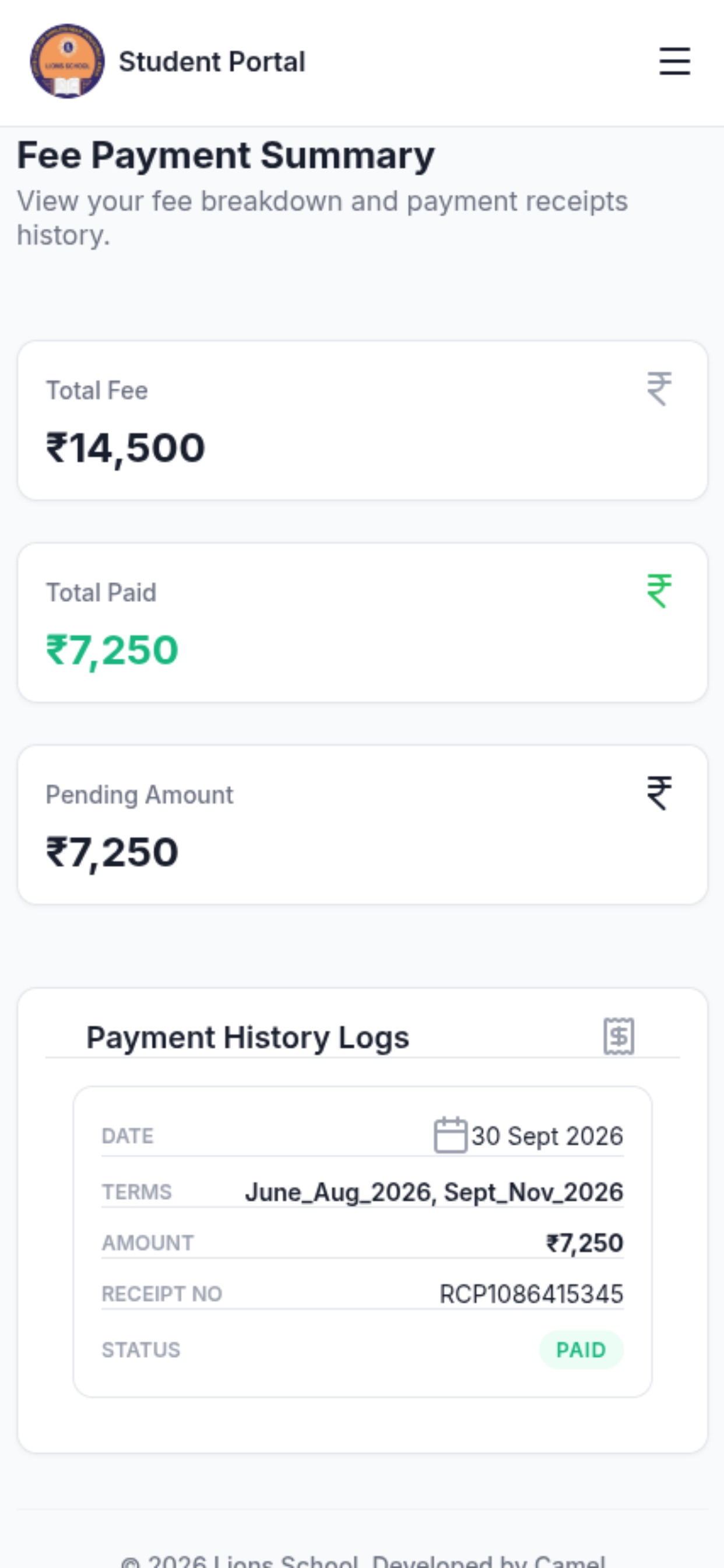Click the Total Fee ₹14,500 card
Screen dimensions: 724x1568
point(363,421)
